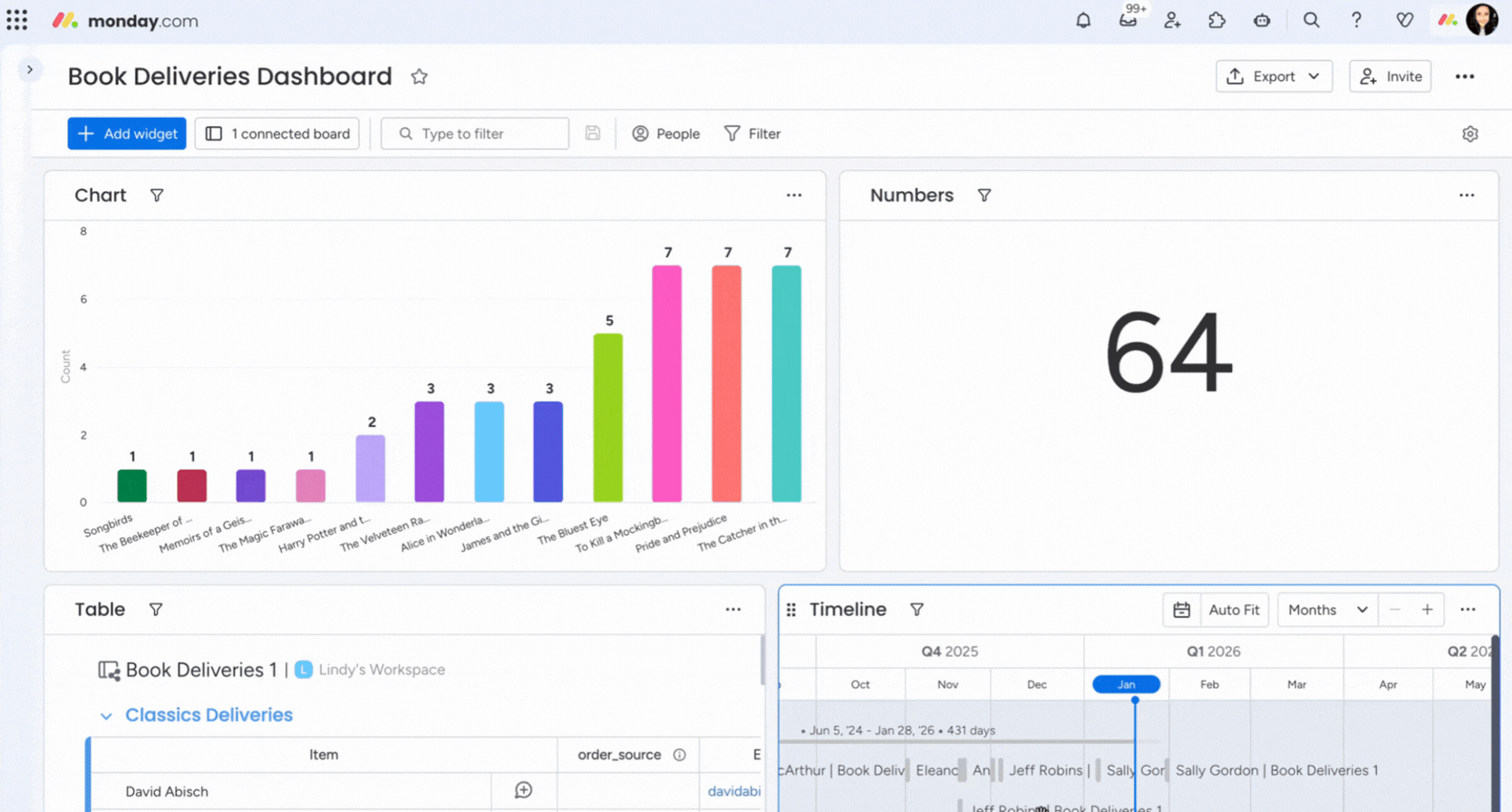This screenshot has height=812, width=1512.
Task: Open the Months timescale dropdown
Action: [1327, 610]
